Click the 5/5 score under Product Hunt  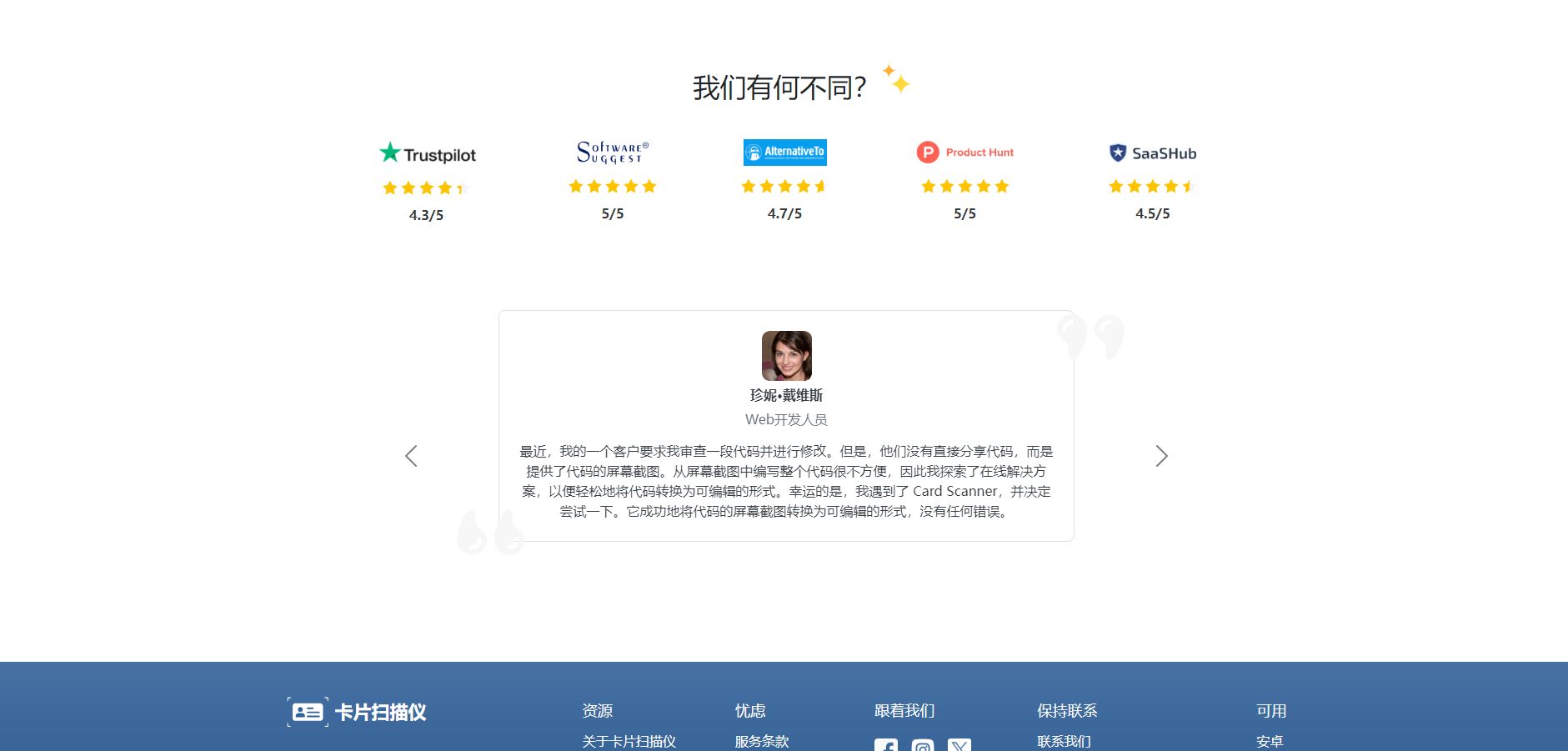point(964,213)
